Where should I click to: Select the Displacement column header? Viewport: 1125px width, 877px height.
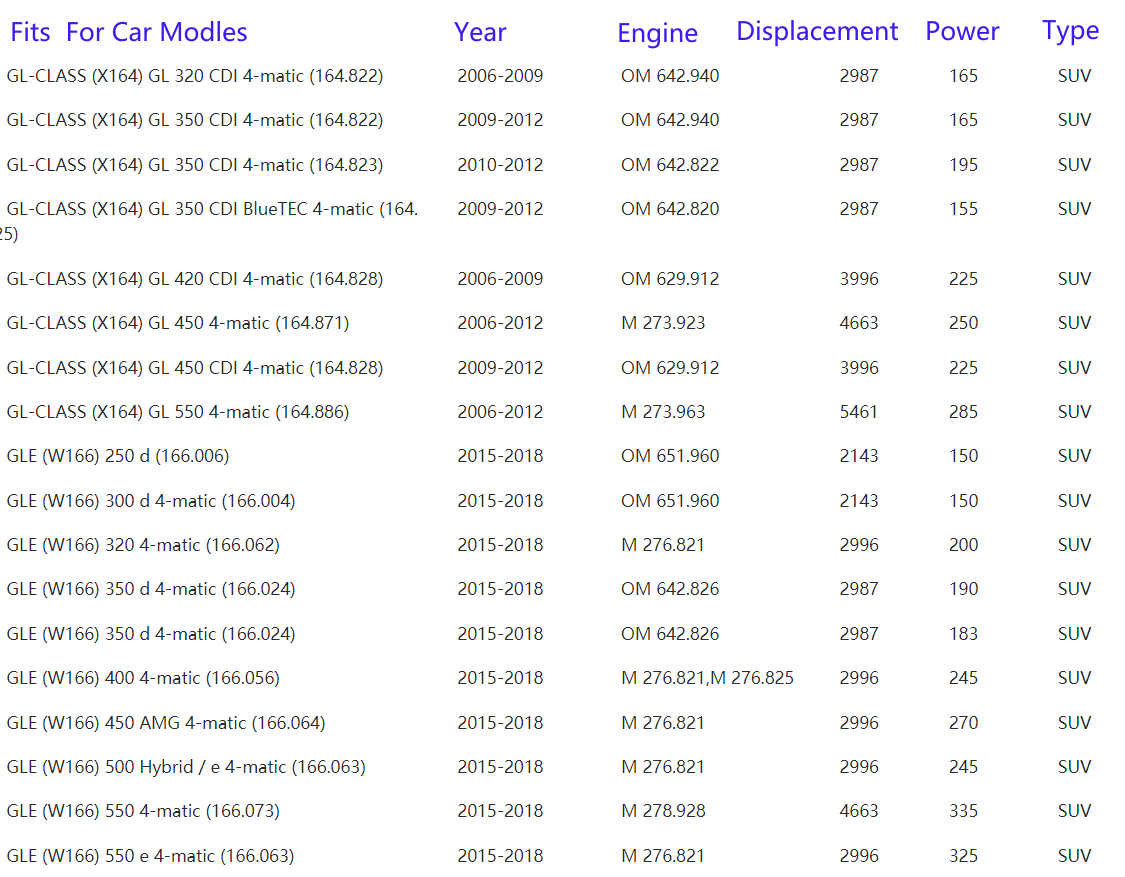point(817,32)
